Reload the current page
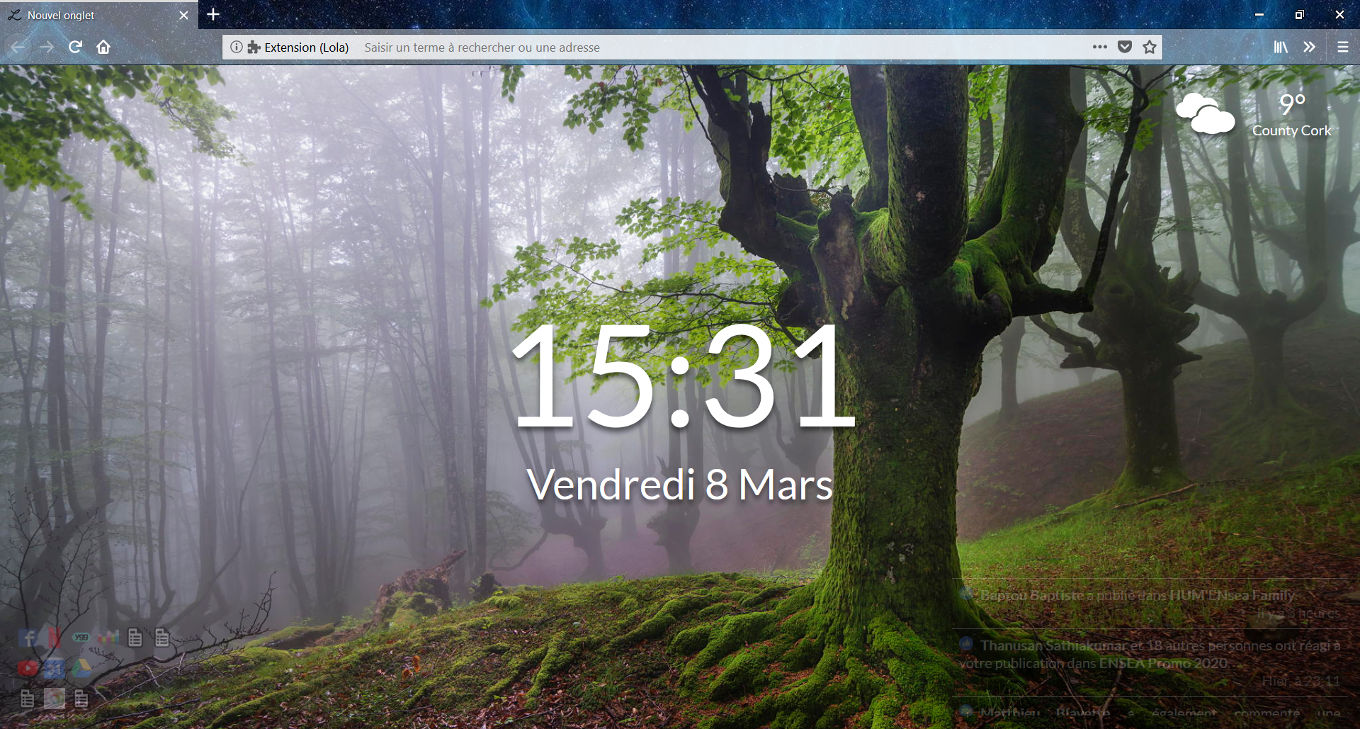The height and width of the screenshot is (729, 1360). point(75,47)
